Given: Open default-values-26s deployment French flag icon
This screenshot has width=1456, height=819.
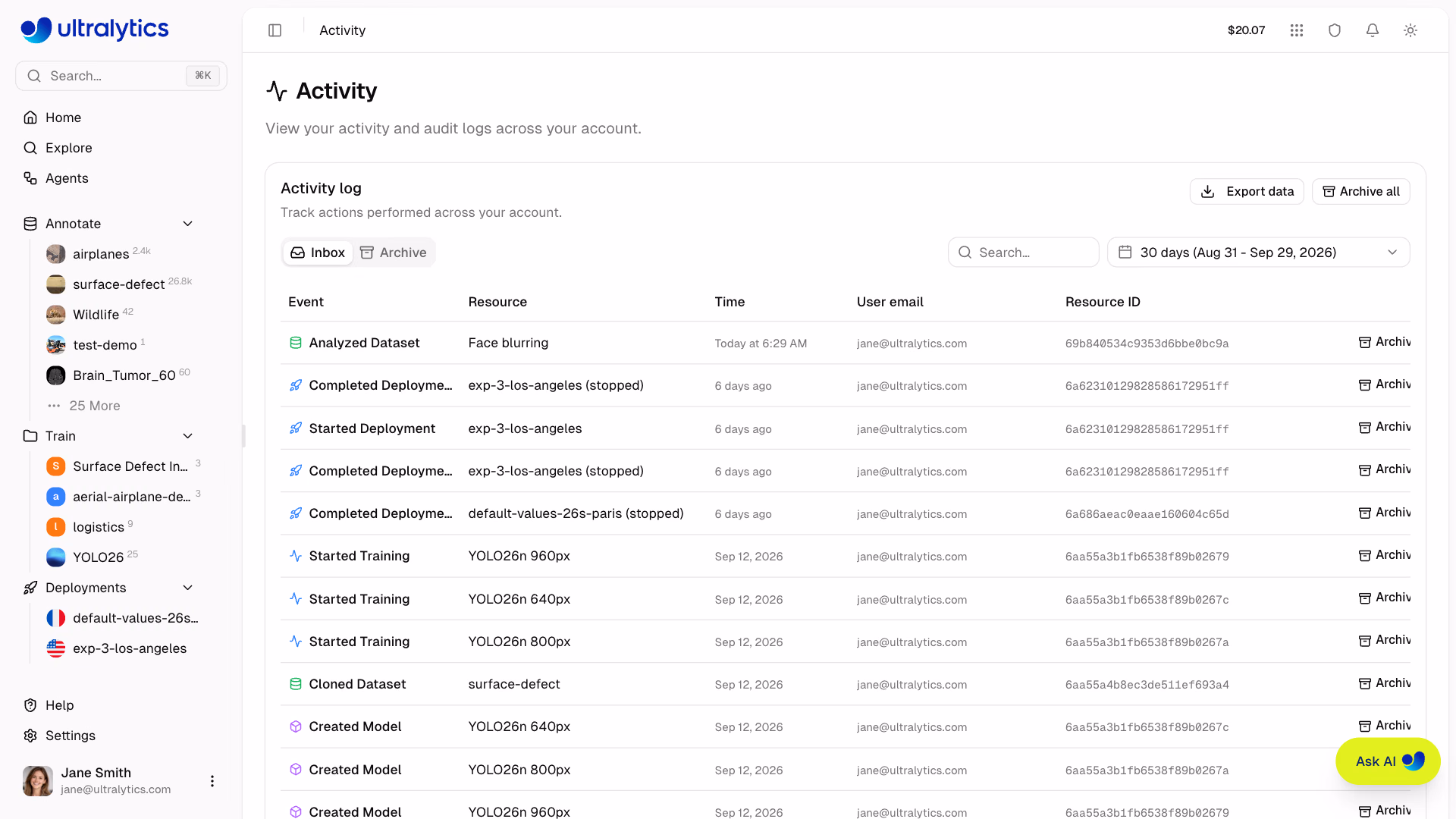Looking at the screenshot, I should (x=56, y=618).
